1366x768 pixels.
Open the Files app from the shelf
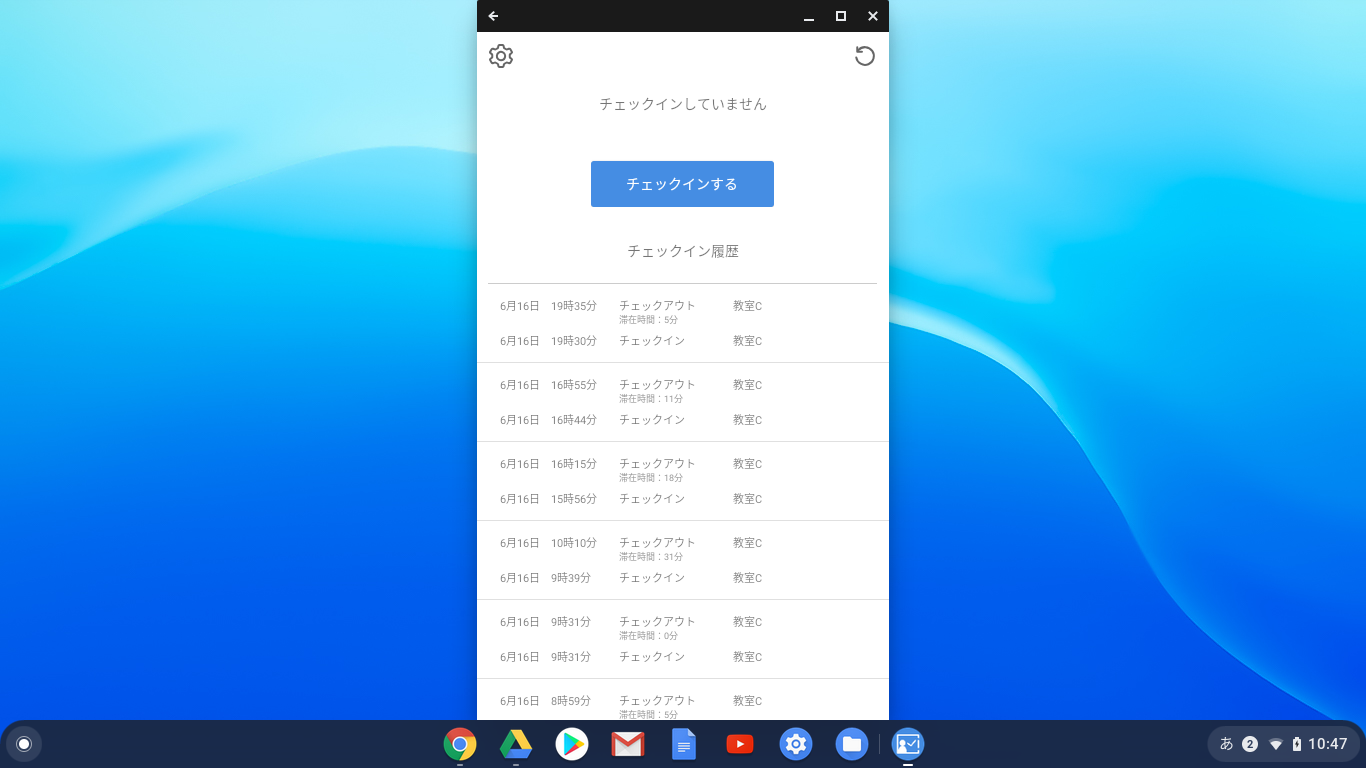click(x=852, y=744)
